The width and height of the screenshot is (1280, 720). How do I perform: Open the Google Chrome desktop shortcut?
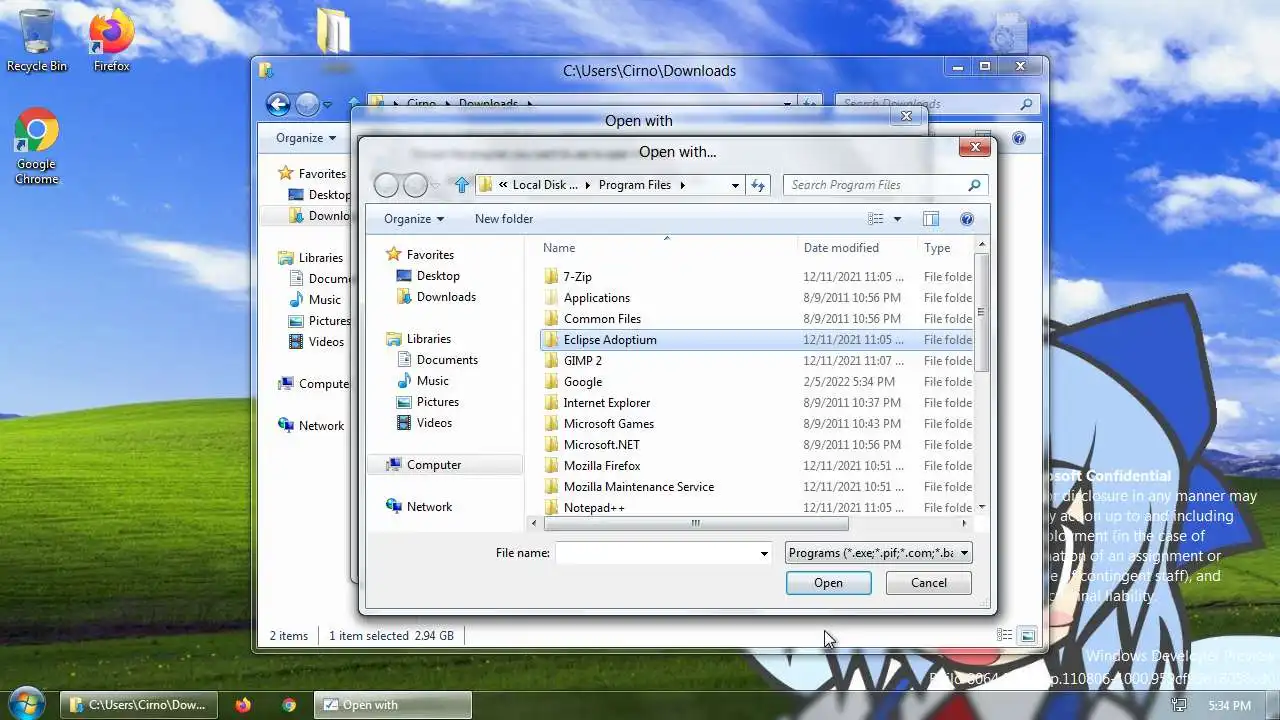(x=36, y=146)
